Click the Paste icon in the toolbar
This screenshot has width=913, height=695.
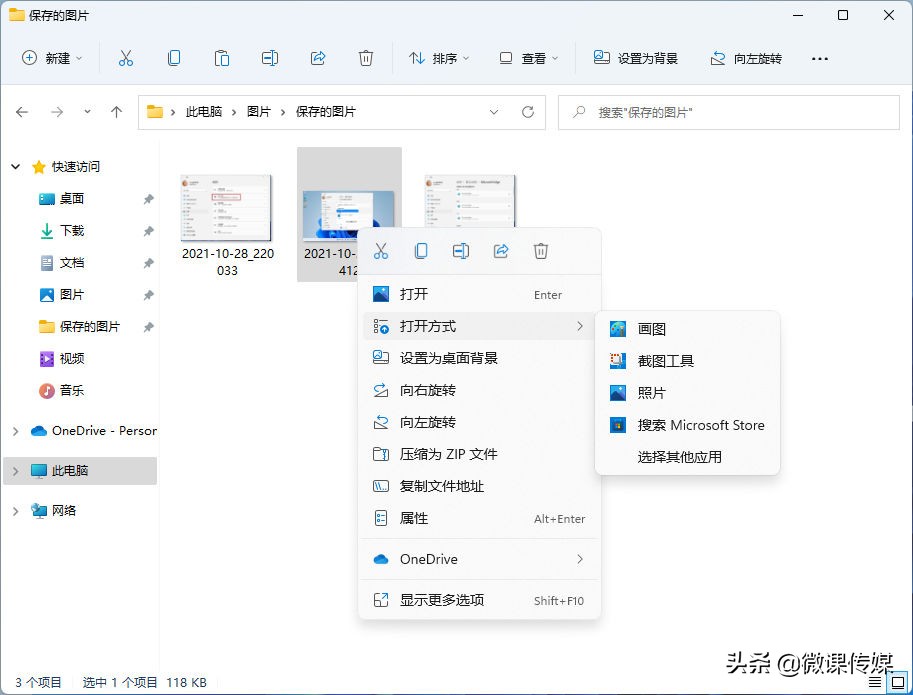coord(221,58)
